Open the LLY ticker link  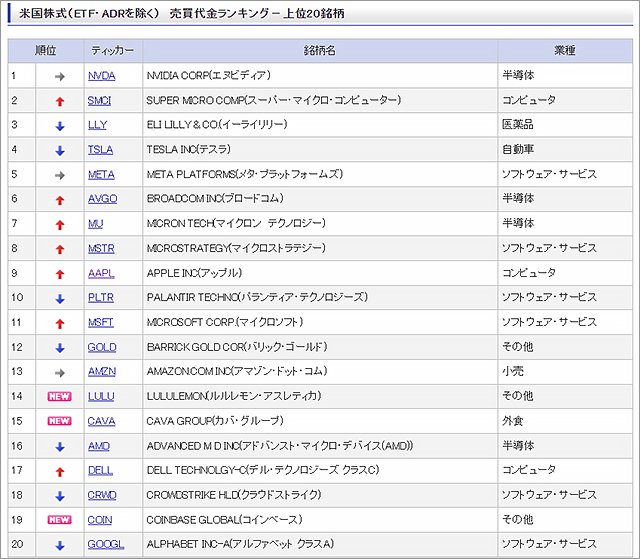click(x=97, y=125)
